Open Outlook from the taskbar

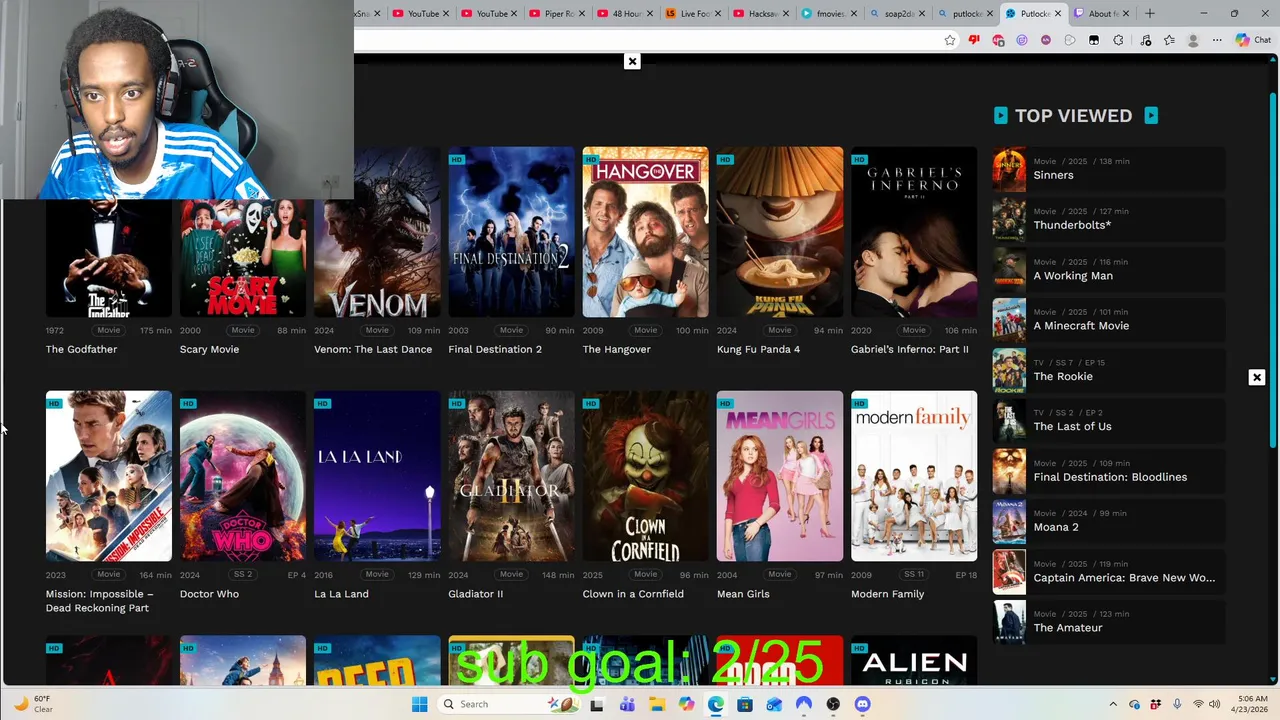(x=774, y=704)
